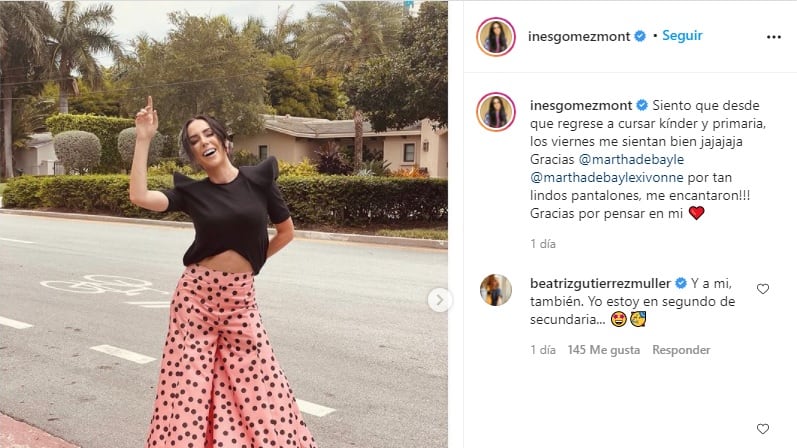Image resolution: width=797 pixels, height=448 pixels.
Task: Like the post with the bottom heart icon
Action: pos(762,429)
